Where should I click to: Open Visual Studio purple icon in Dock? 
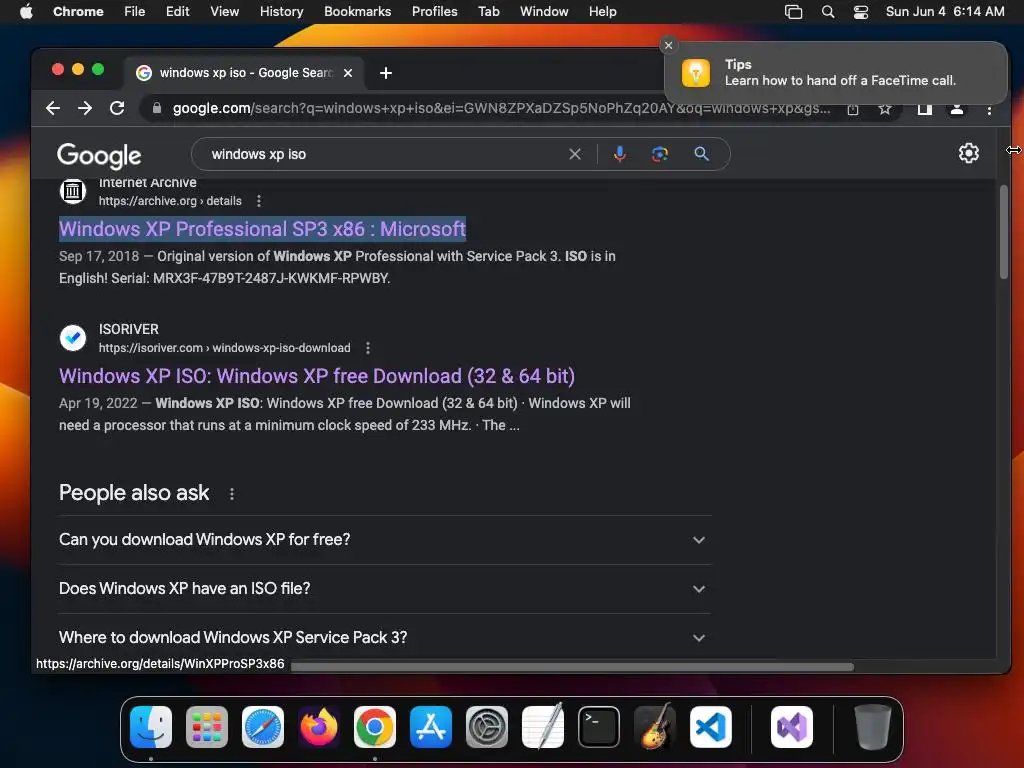tap(792, 727)
